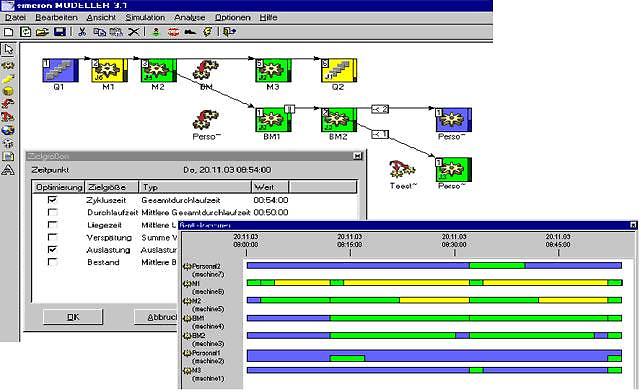Viewport: 641px width, 392px height.
Task: Open the Simulation menu
Action: click(x=145, y=18)
